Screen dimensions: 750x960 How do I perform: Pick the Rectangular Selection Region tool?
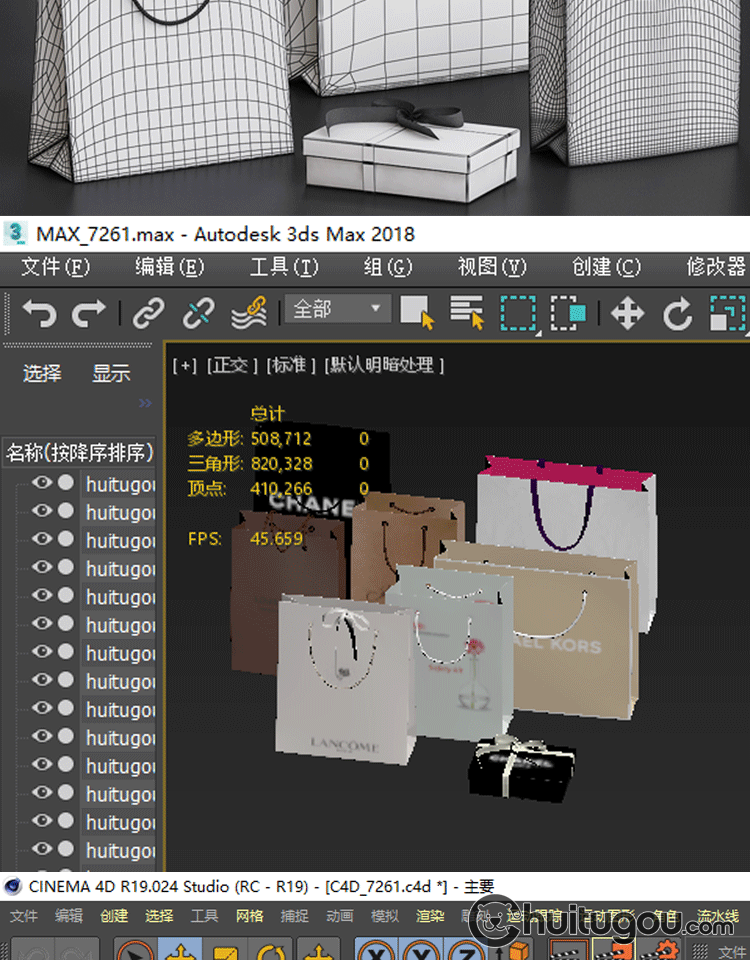point(519,313)
